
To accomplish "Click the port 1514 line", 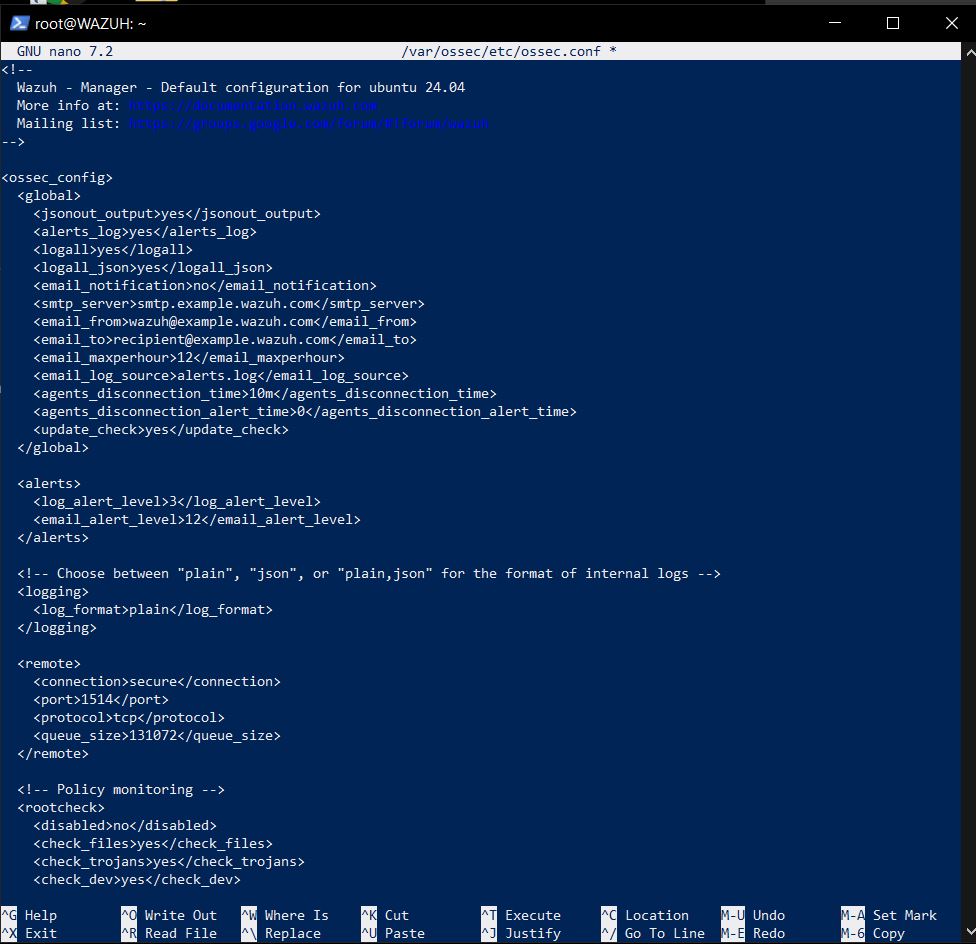I will tap(101, 700).
